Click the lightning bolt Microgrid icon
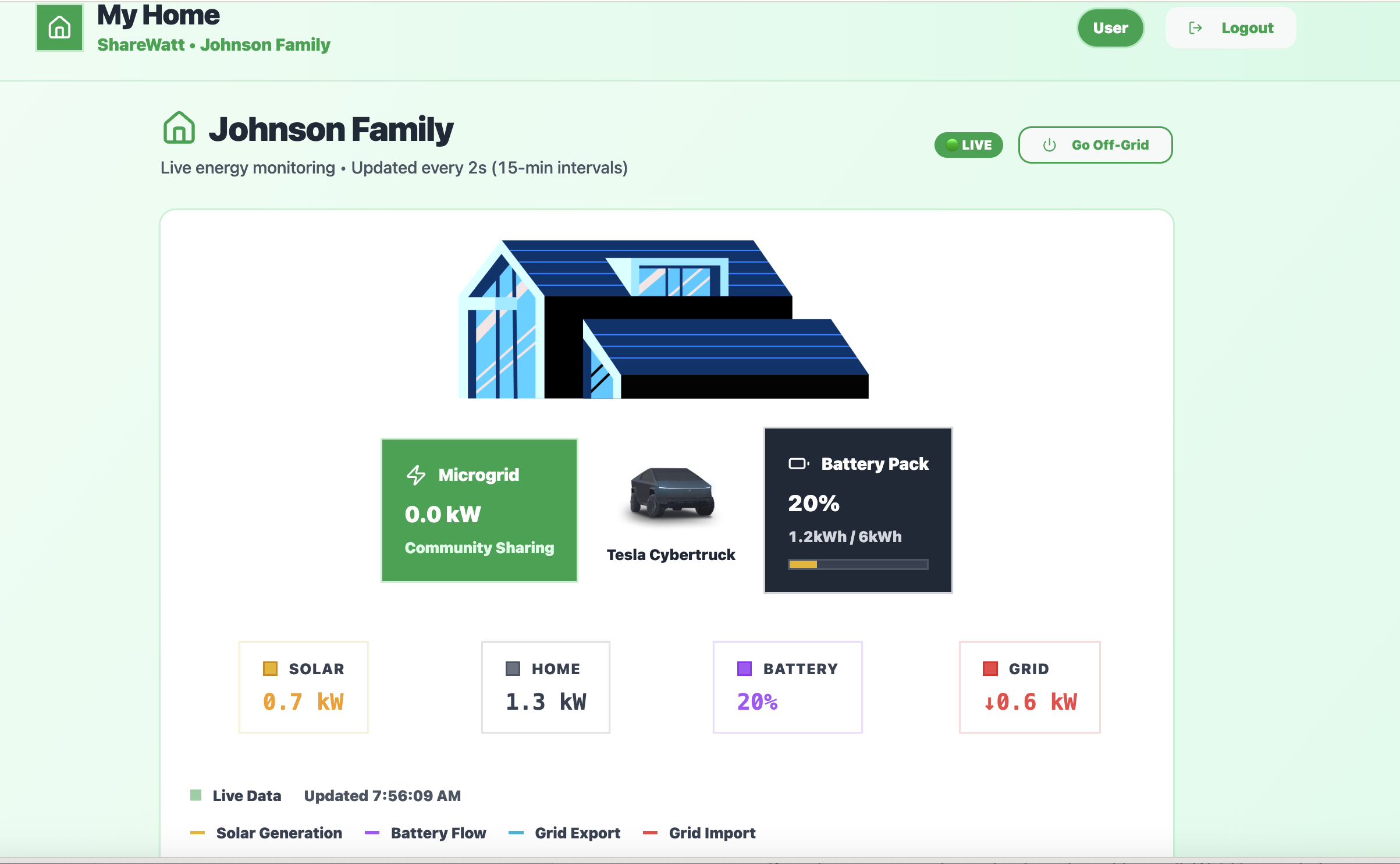Viewport: 1400px width, 864px height. click(416, 475)
